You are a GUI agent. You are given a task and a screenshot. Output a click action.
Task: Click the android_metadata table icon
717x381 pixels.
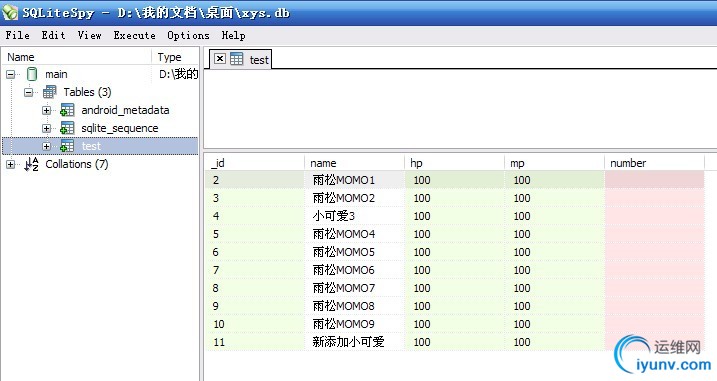[67, 110]
